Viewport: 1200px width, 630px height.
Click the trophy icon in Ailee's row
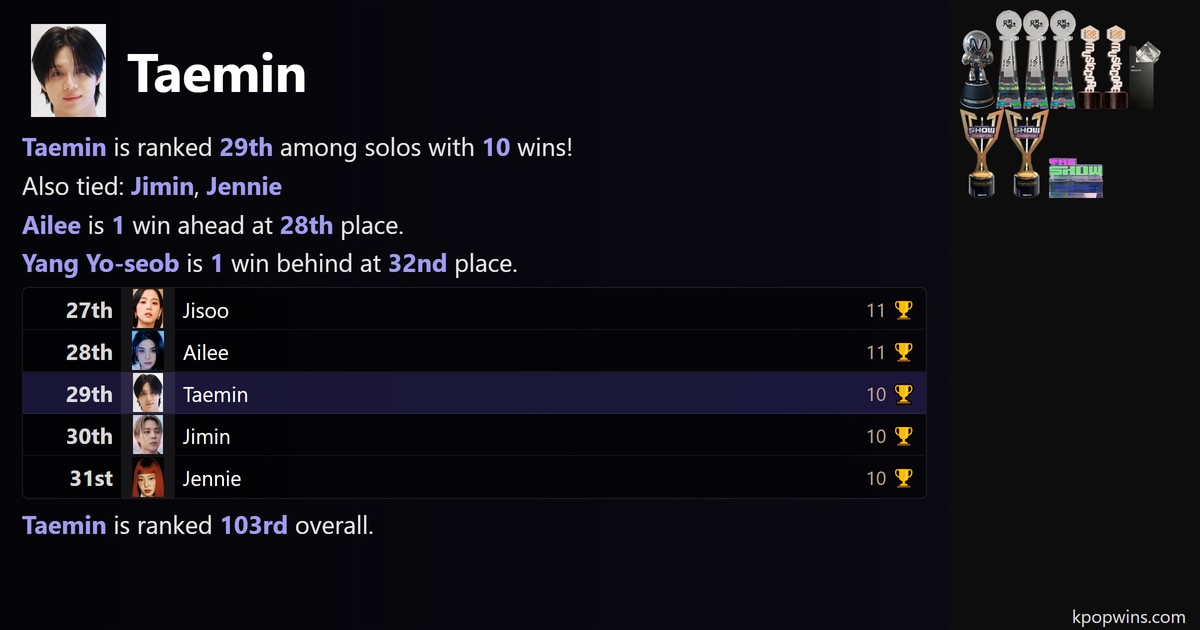click(903, 353)
